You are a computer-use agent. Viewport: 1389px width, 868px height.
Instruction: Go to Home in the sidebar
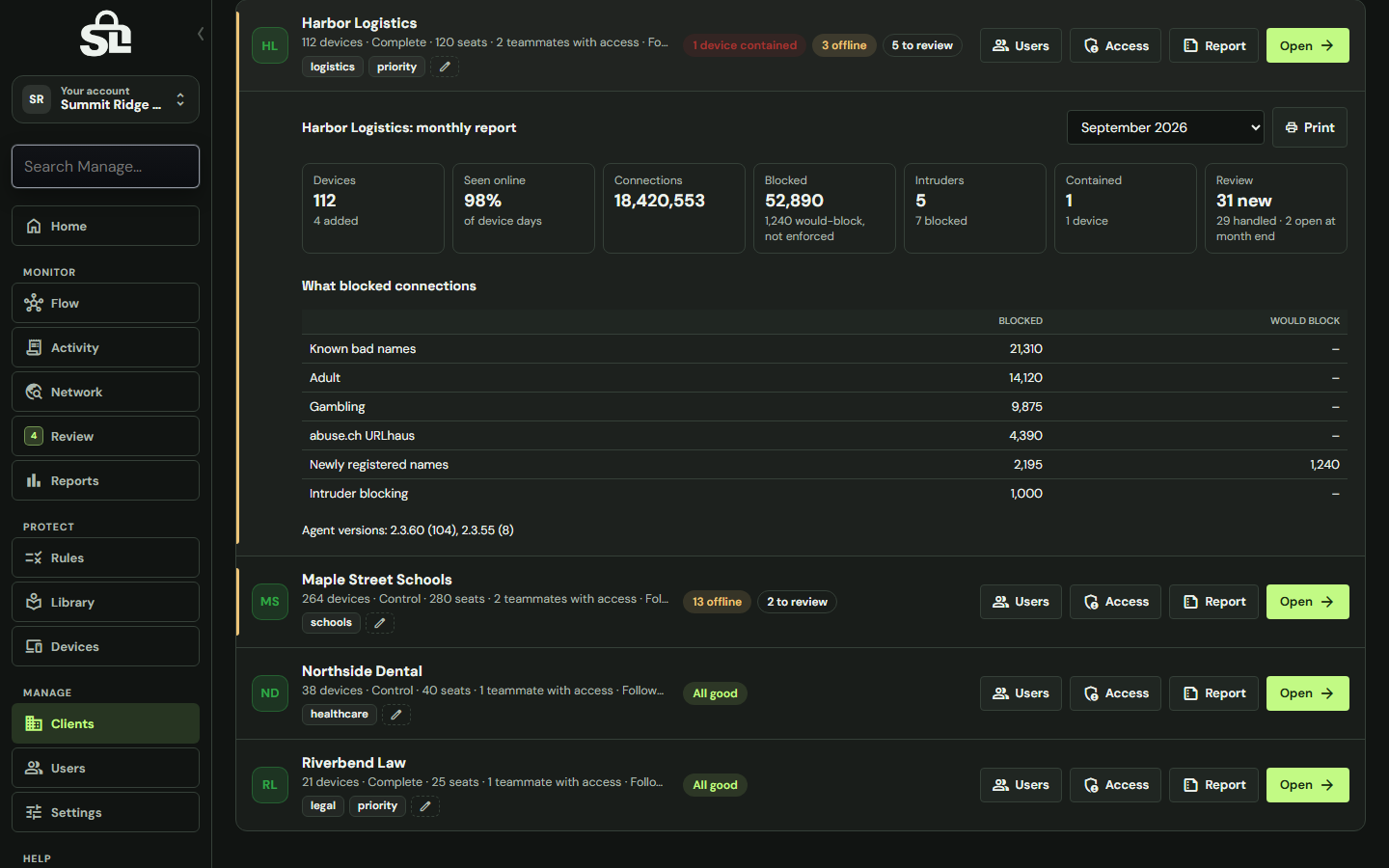coord(105,226)
